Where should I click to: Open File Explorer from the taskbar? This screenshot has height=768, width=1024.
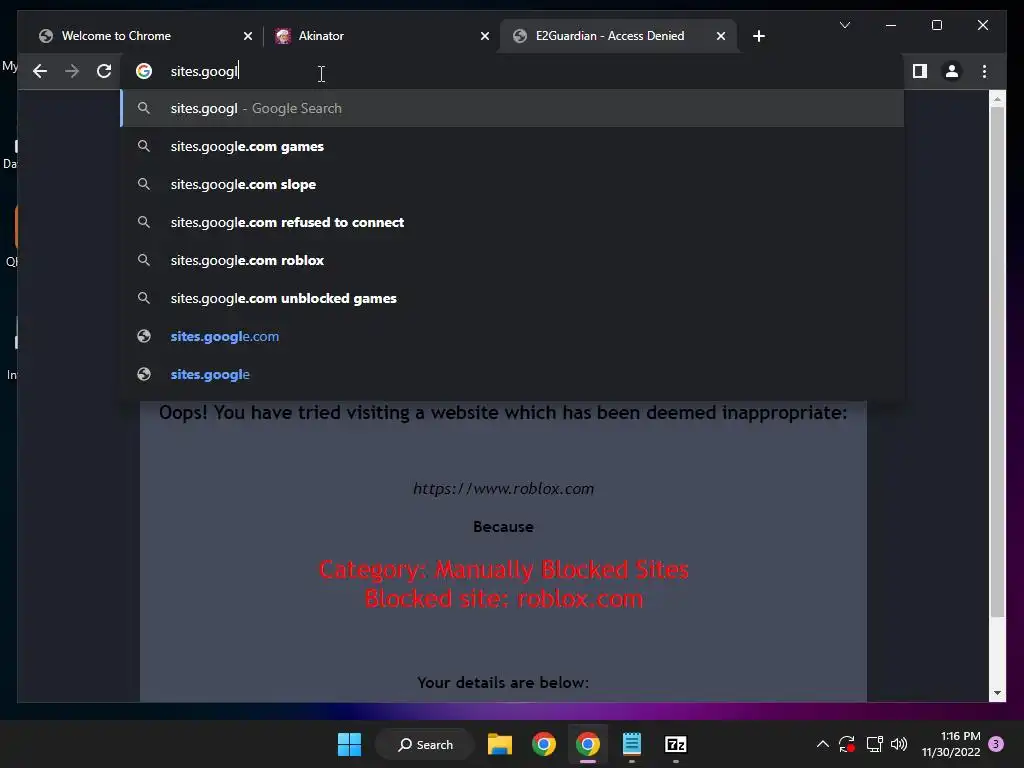pyautogui.click(x=500, y=744)
